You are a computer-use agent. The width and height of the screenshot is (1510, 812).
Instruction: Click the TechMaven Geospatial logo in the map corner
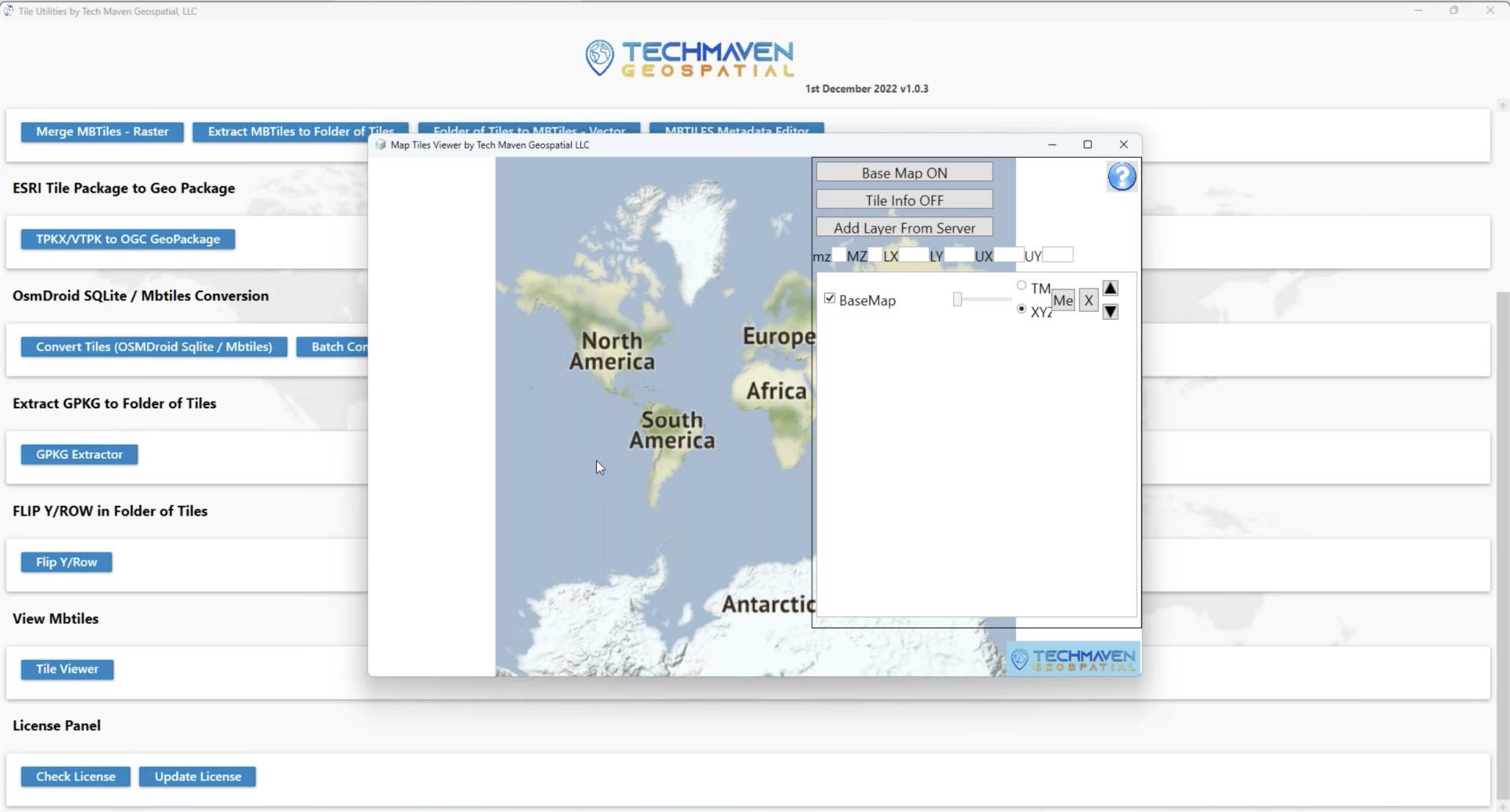pos(1074,660)
